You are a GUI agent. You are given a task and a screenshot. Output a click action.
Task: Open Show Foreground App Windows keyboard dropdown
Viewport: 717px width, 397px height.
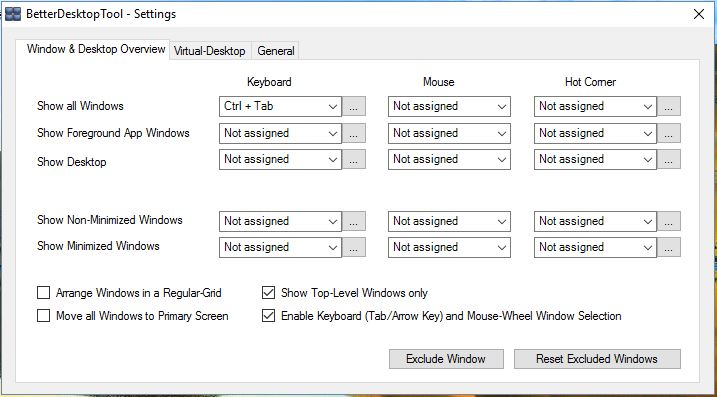click(280, 133)
